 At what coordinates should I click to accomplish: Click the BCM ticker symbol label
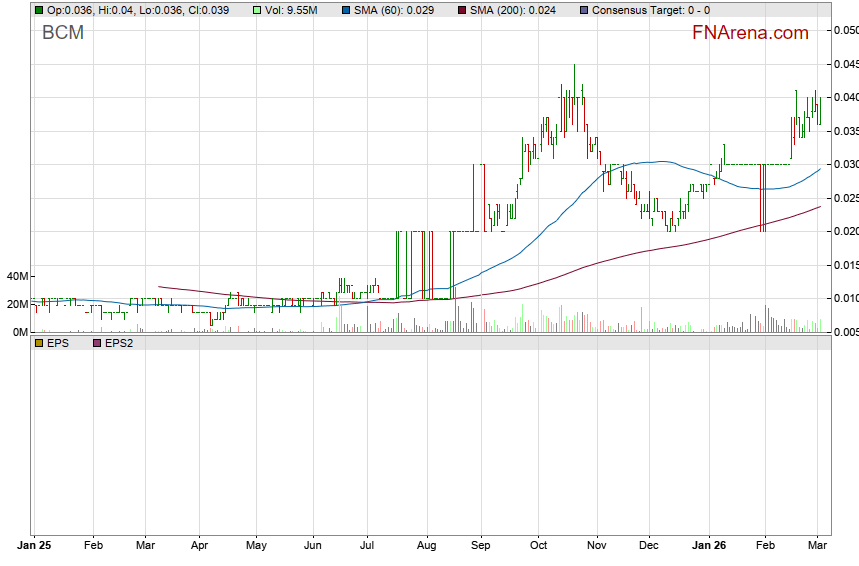[63, 33]
